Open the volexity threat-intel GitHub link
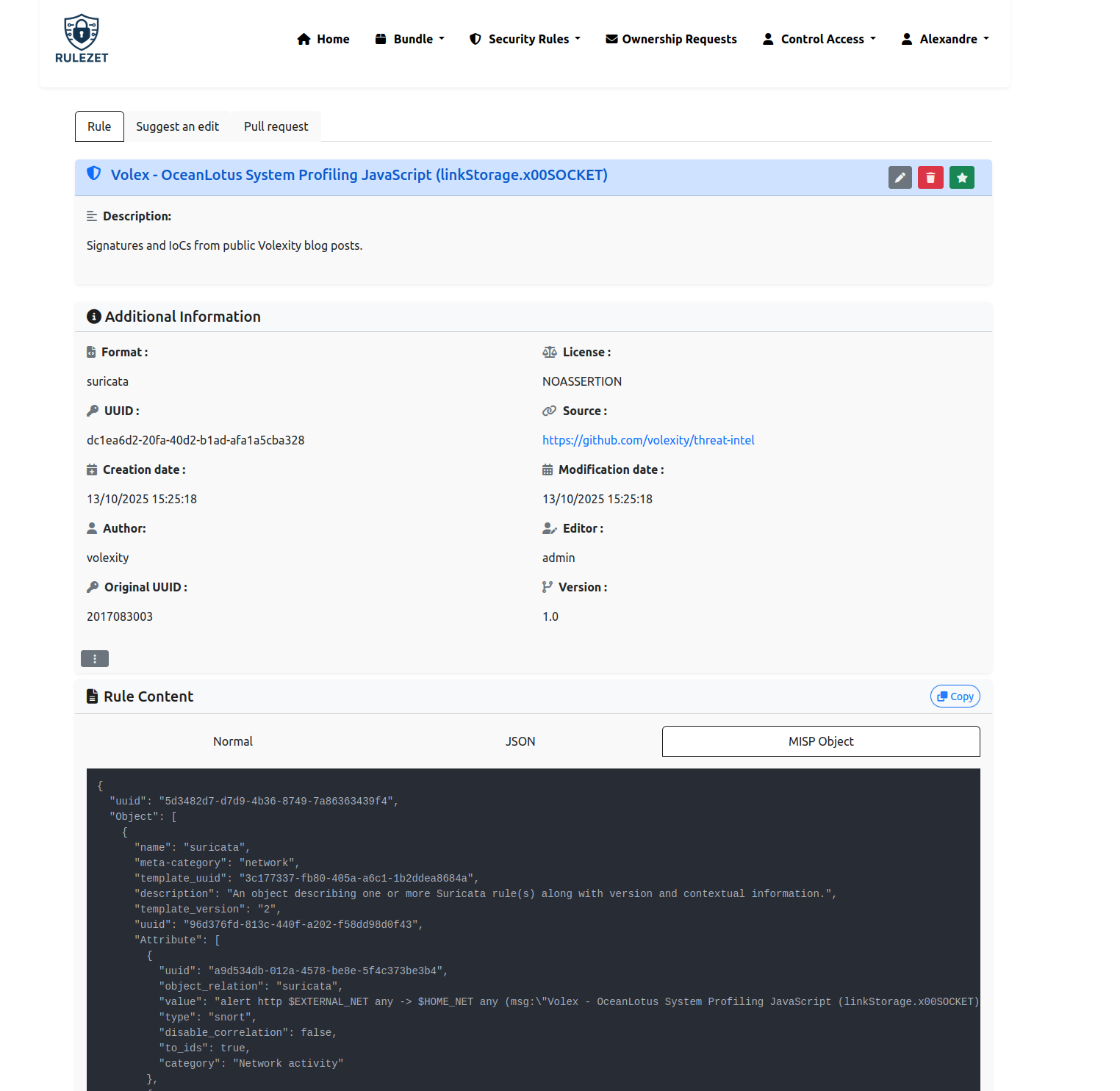This screenshot has height=1091, width=1120. (x=648, y=440)
